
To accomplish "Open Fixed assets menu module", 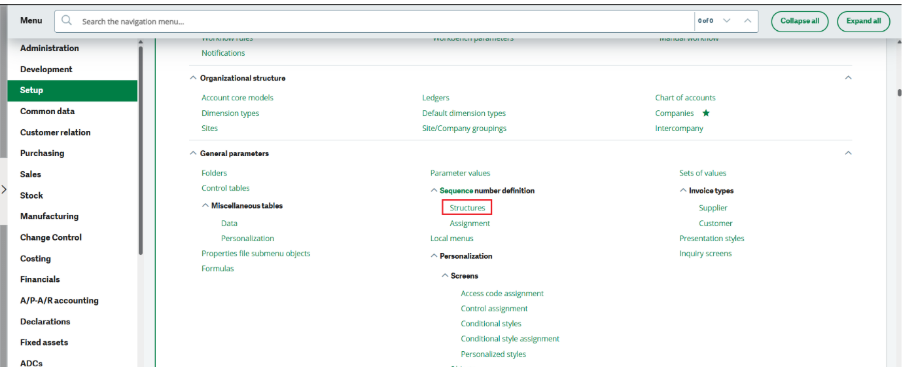I will [44, 342].
